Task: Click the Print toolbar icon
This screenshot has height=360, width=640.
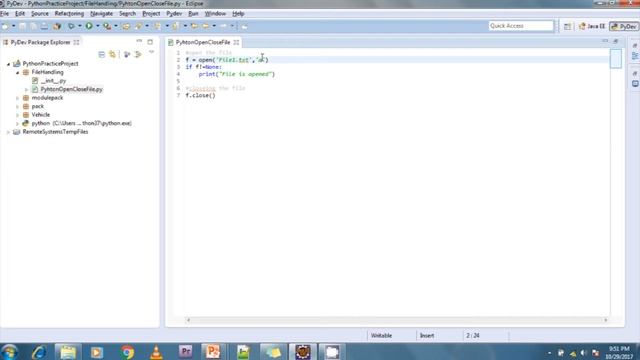Action: (44, 26)
